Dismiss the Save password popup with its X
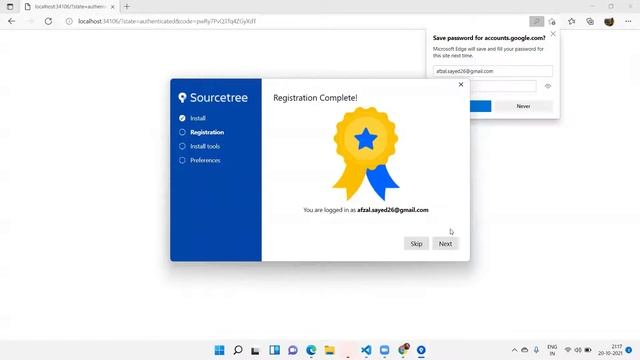The width and height of the screenshot is (640, 360). point(553,34)
